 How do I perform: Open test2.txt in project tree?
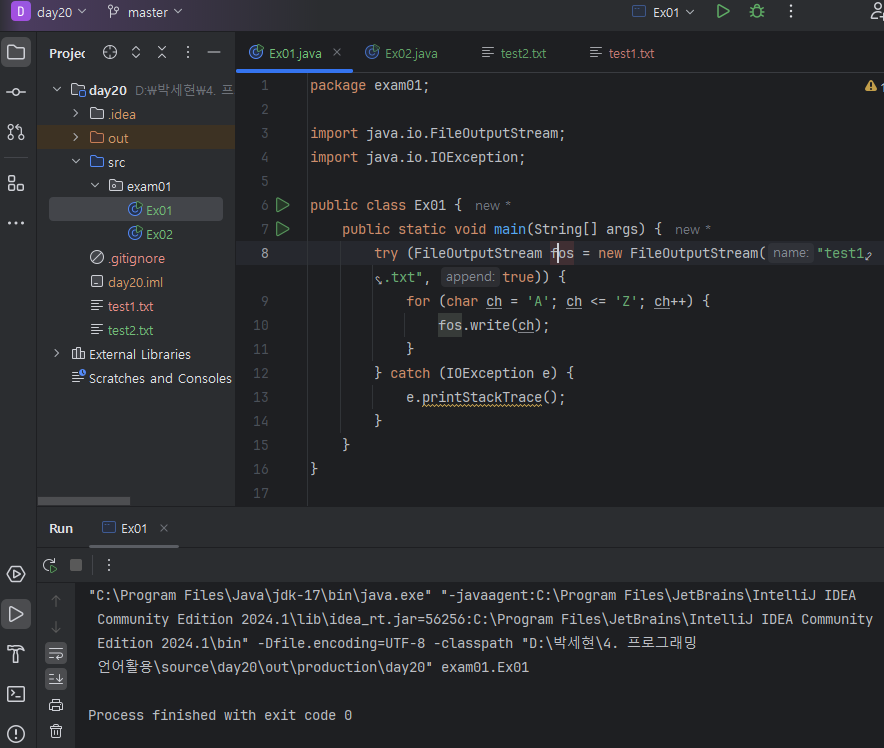122,330
